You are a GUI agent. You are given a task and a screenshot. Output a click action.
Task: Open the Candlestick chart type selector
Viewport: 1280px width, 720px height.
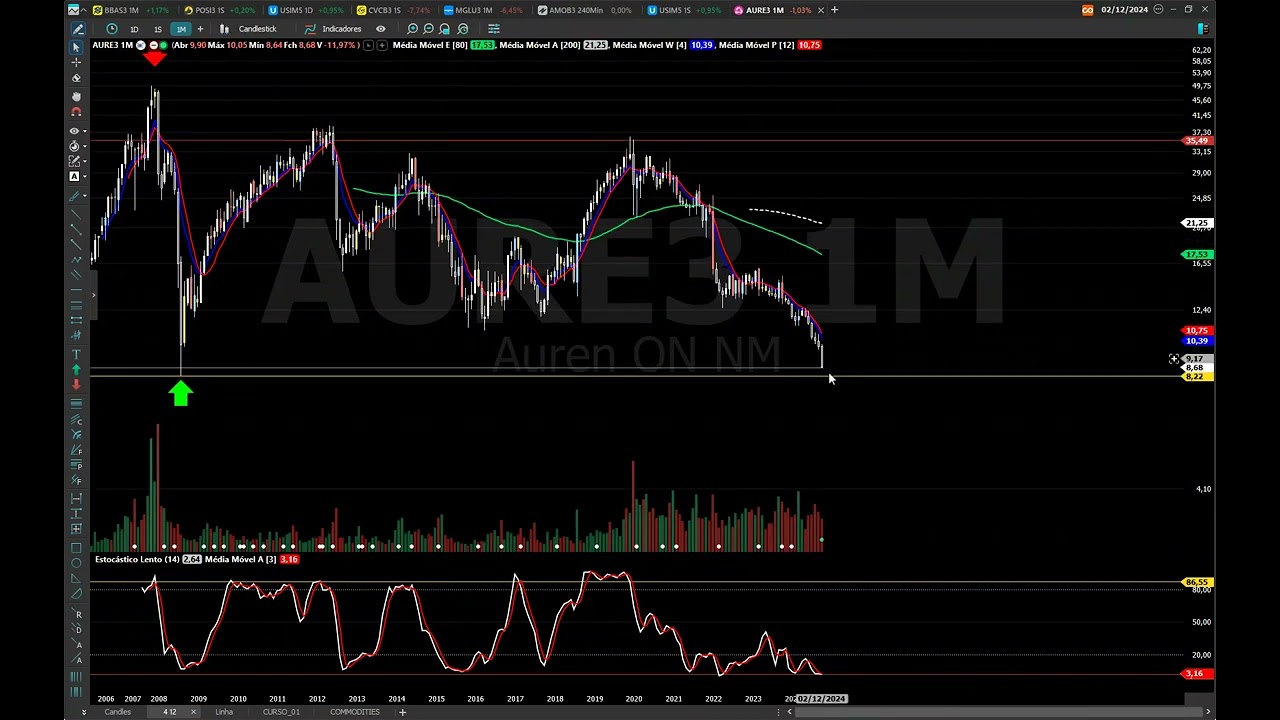249,29
